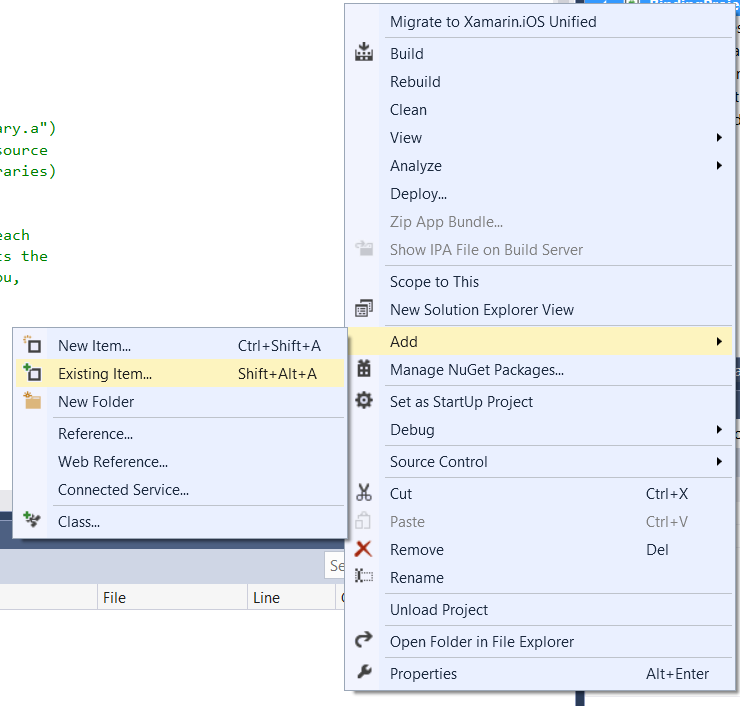
Task: Select the Clean menu entry
Action: tap(538, 109)
